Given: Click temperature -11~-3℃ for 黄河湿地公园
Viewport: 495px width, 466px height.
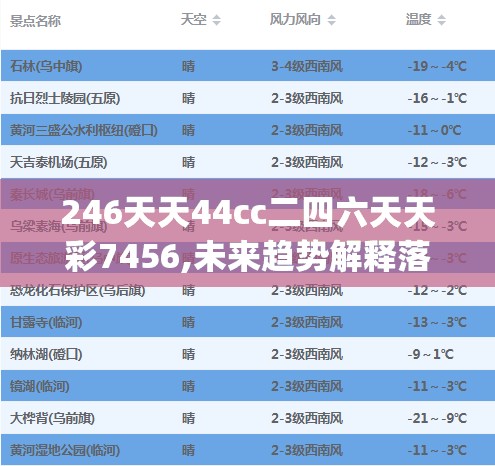Looking at the screenshot, I should (x=437, y=450).
